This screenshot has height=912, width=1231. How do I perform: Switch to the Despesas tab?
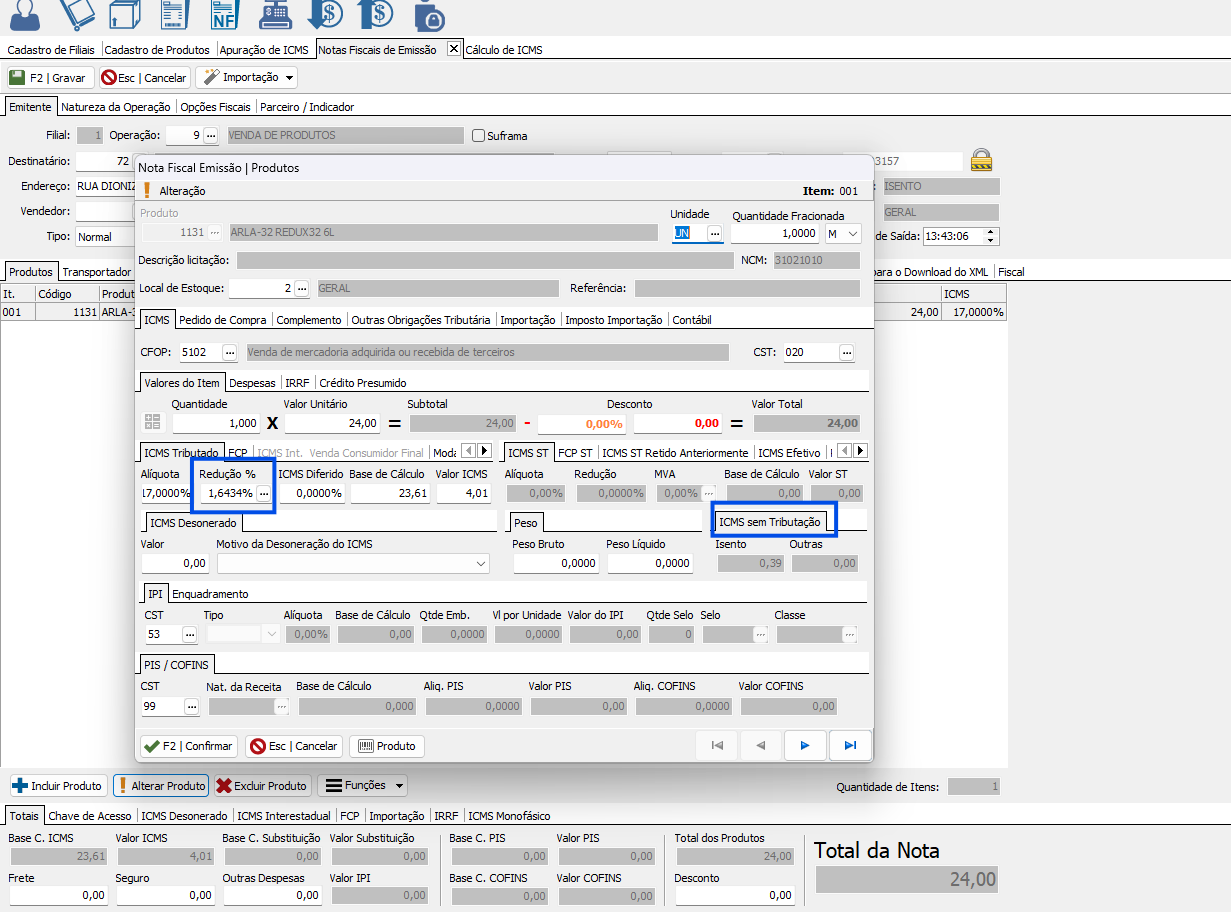(254, 383)
